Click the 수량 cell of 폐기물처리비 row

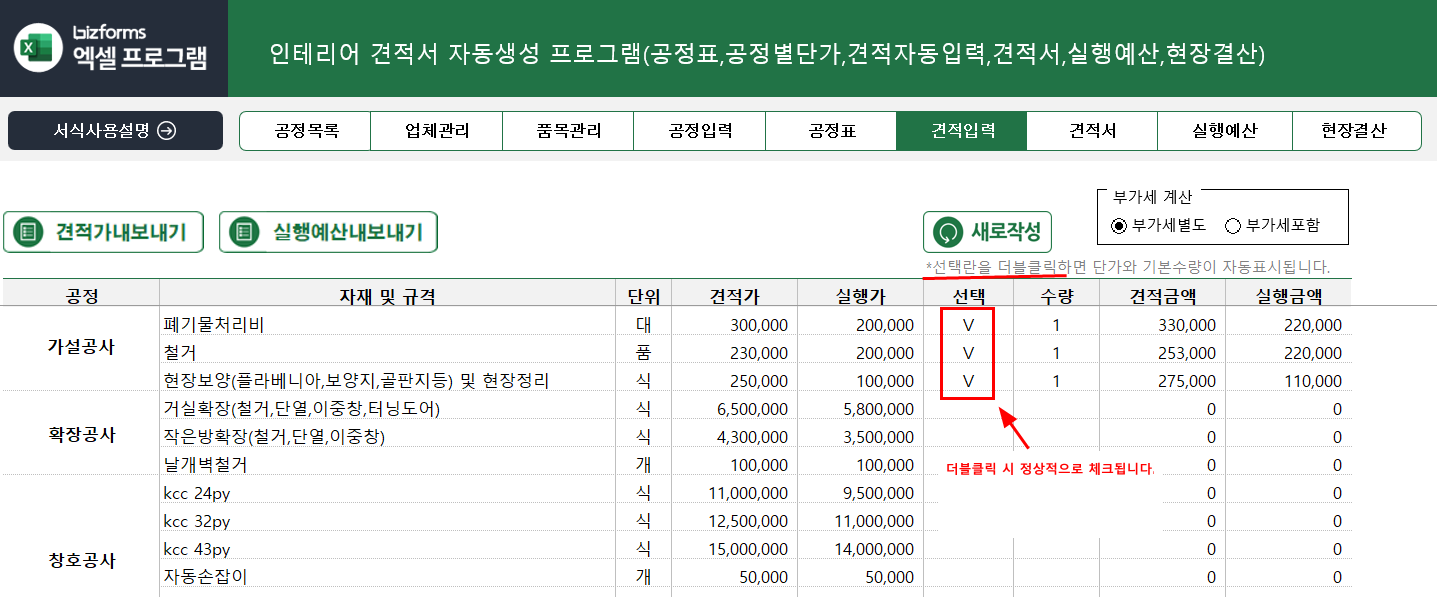1056,324
